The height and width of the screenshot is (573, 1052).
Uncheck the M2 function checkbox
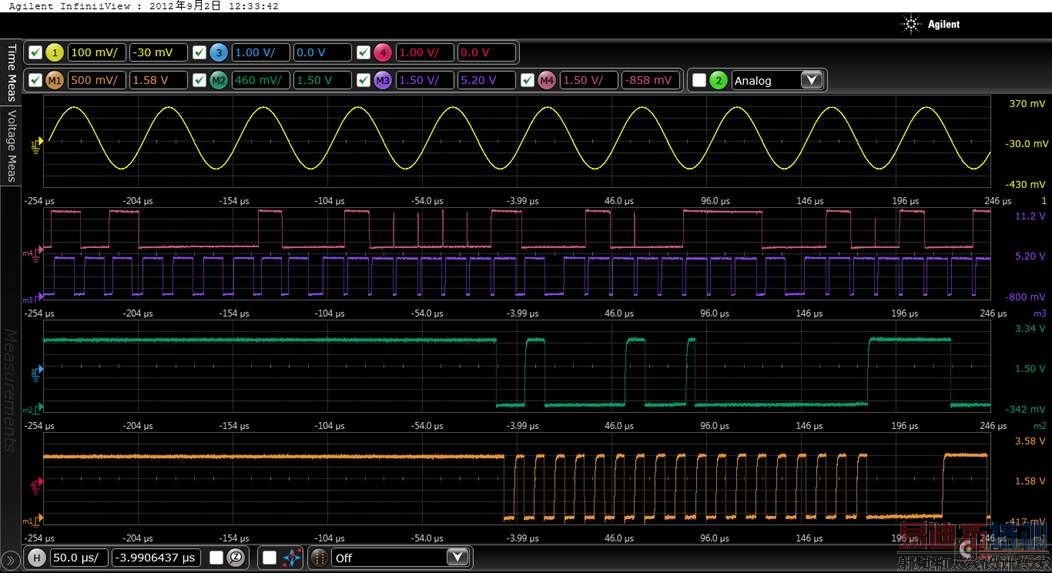point(199,81)
